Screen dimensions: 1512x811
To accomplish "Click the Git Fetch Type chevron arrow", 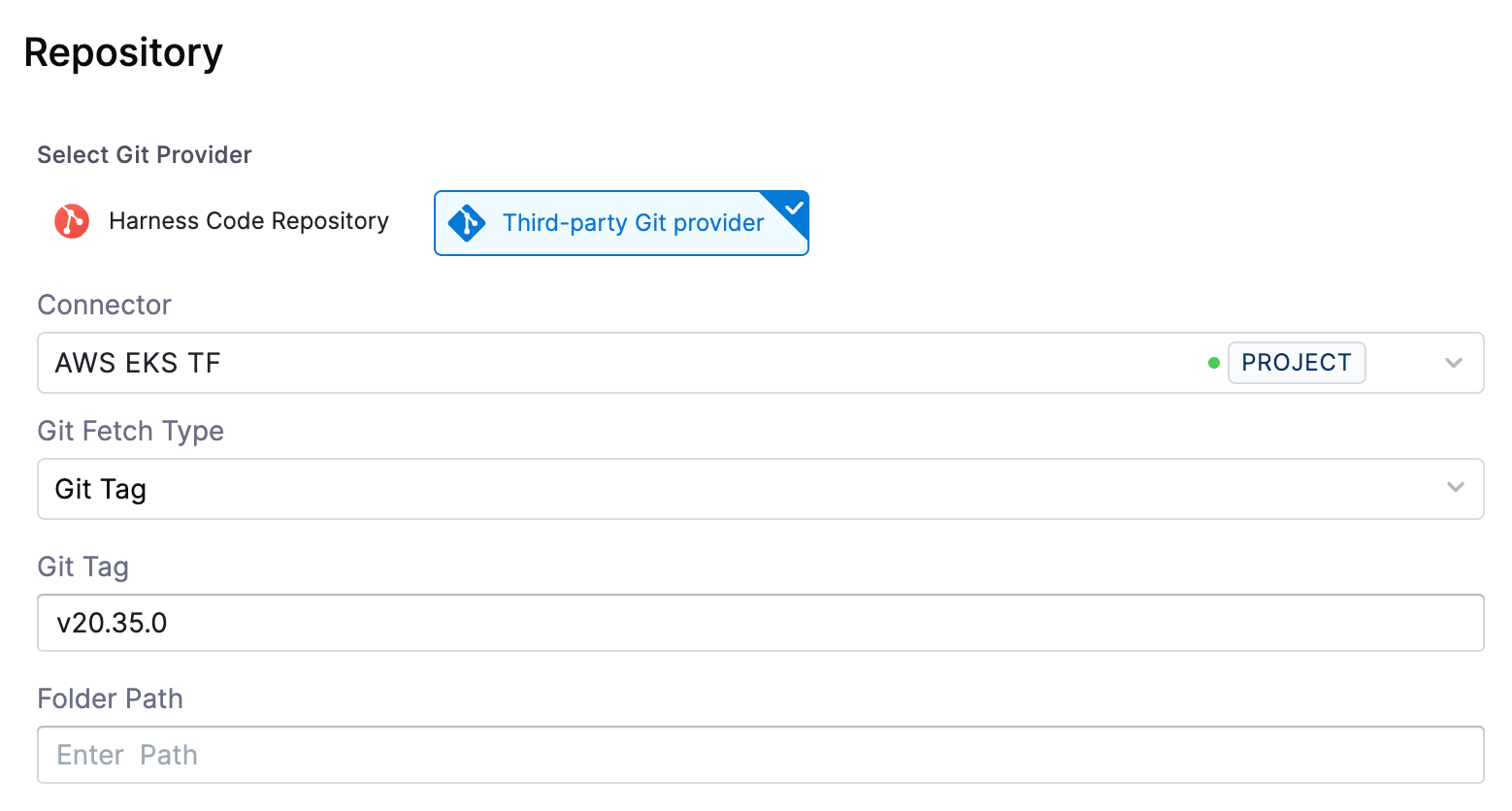I will pyautogui.click(x=1455, y=487).
